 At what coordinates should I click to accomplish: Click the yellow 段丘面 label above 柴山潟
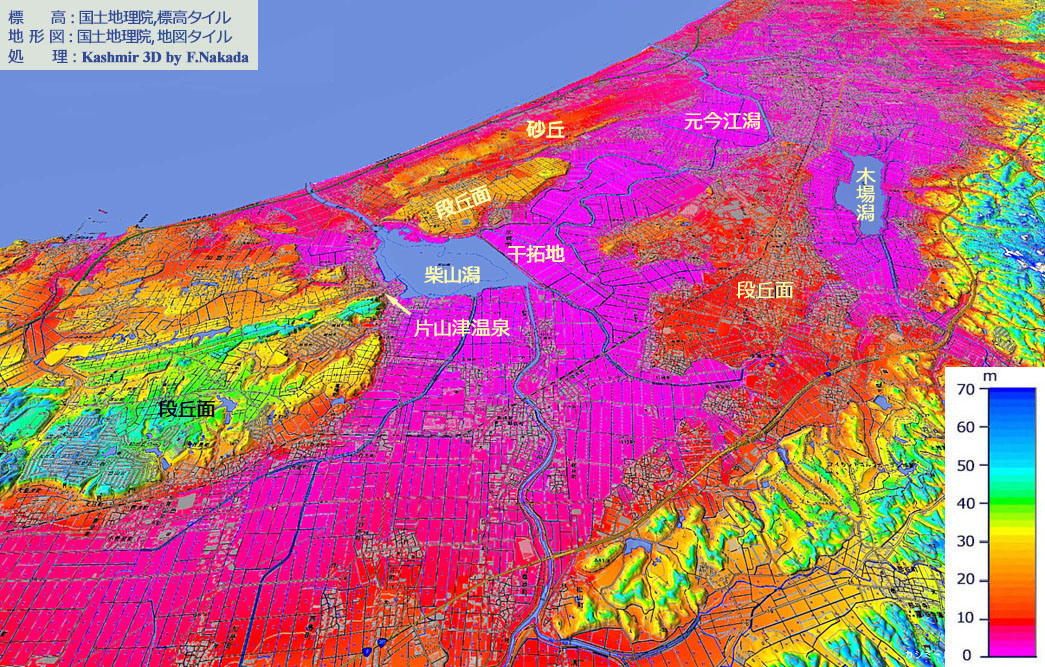463,205
